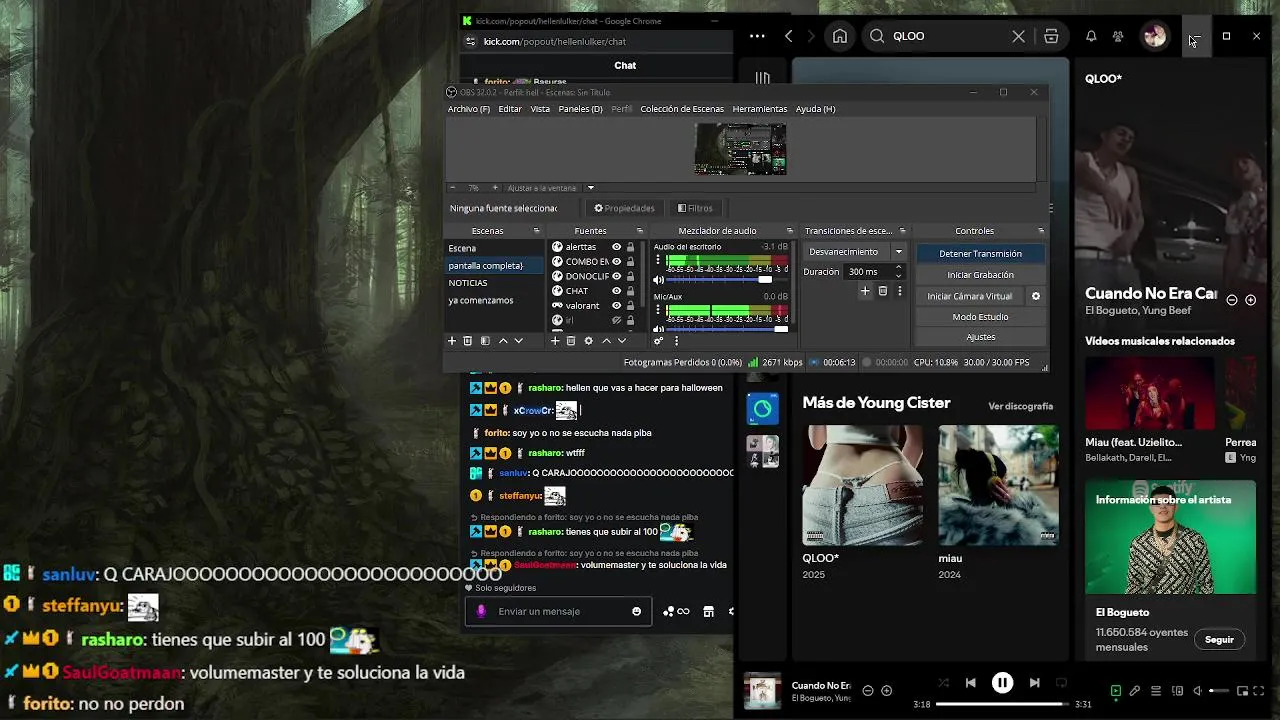
Task: Open the Spotify three-dot menu
Action: [757, 36]
